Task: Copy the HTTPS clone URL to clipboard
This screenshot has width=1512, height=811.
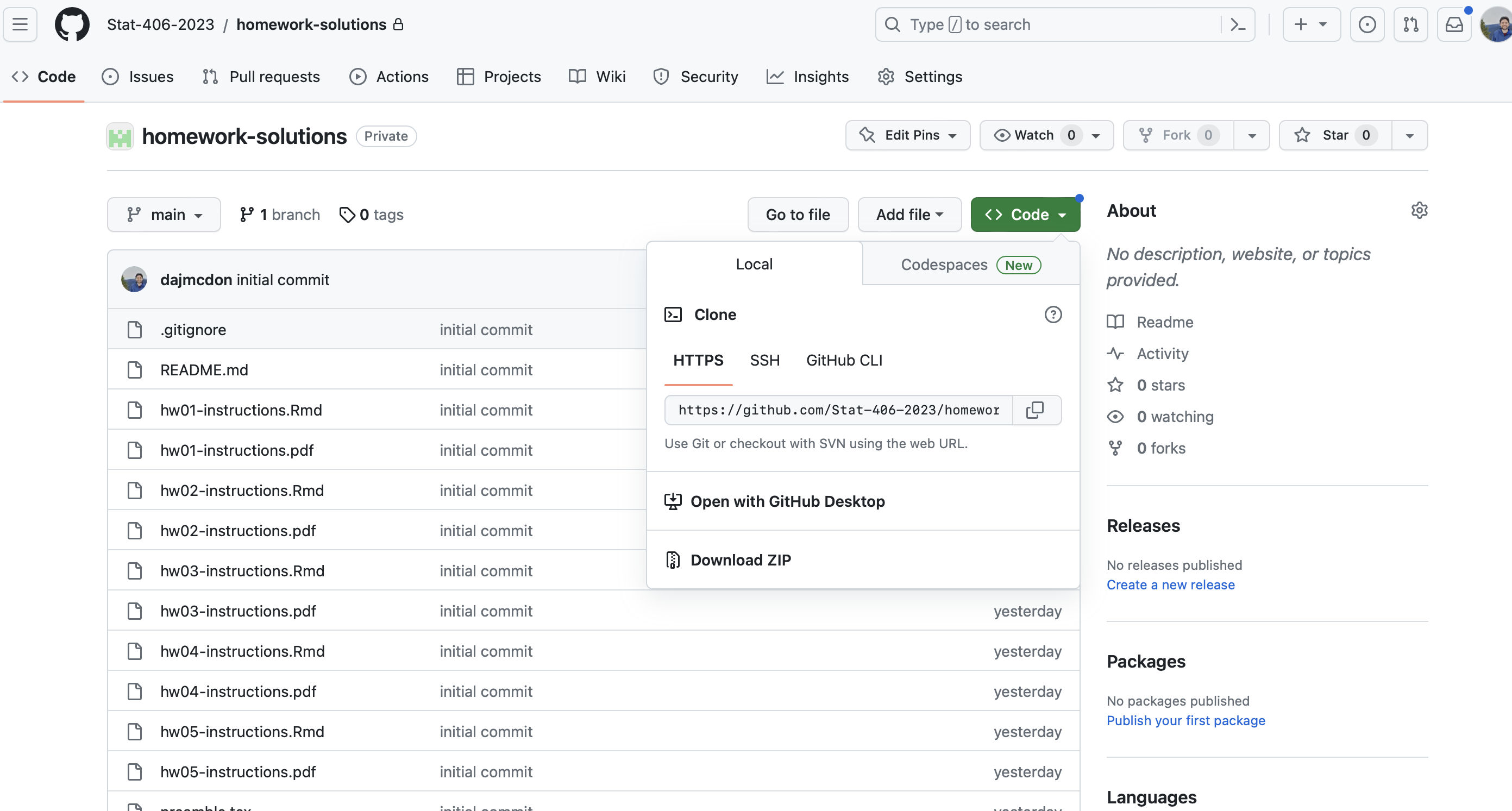Action: coord(1036,410)
